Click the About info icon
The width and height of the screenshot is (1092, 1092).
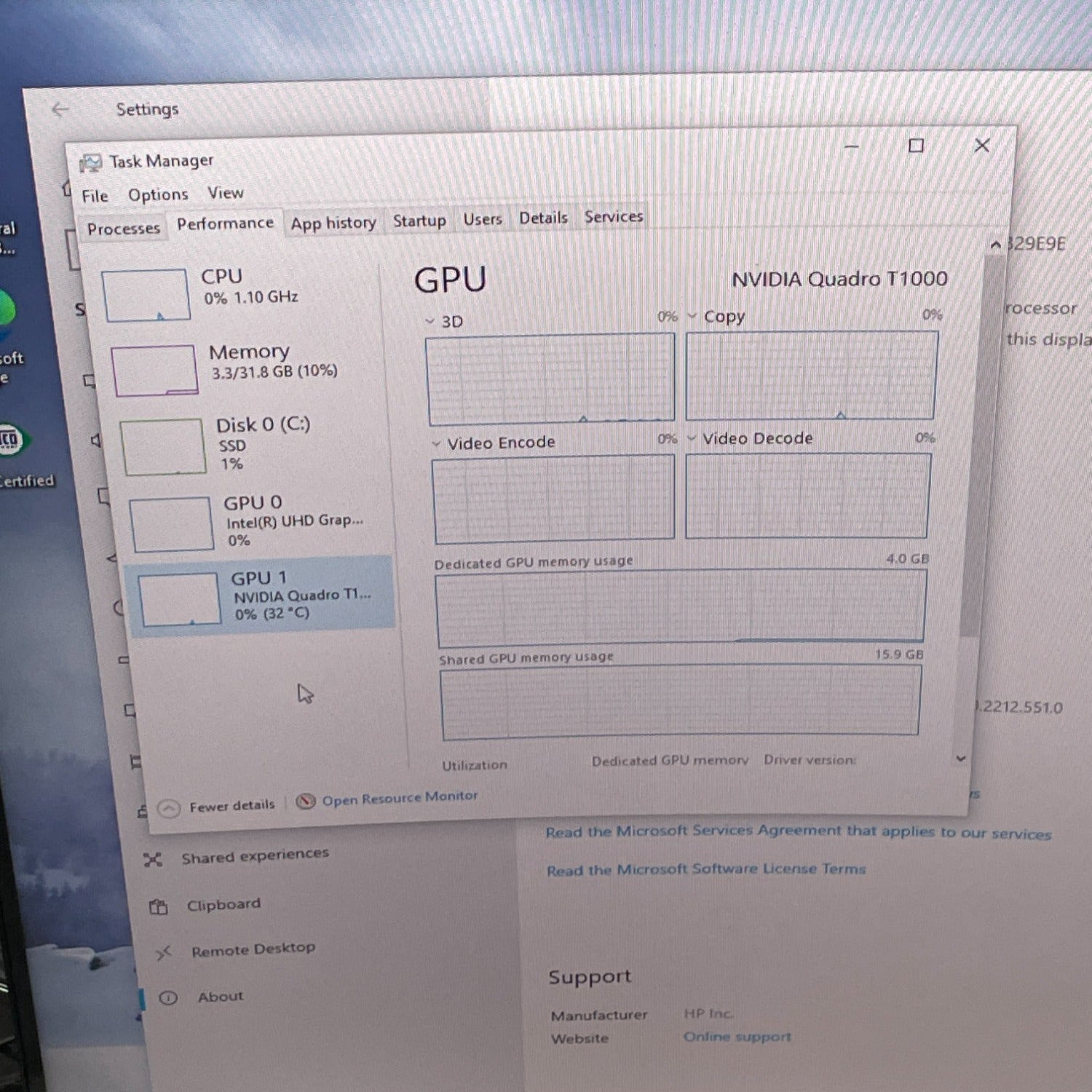(x=168, y=998)
